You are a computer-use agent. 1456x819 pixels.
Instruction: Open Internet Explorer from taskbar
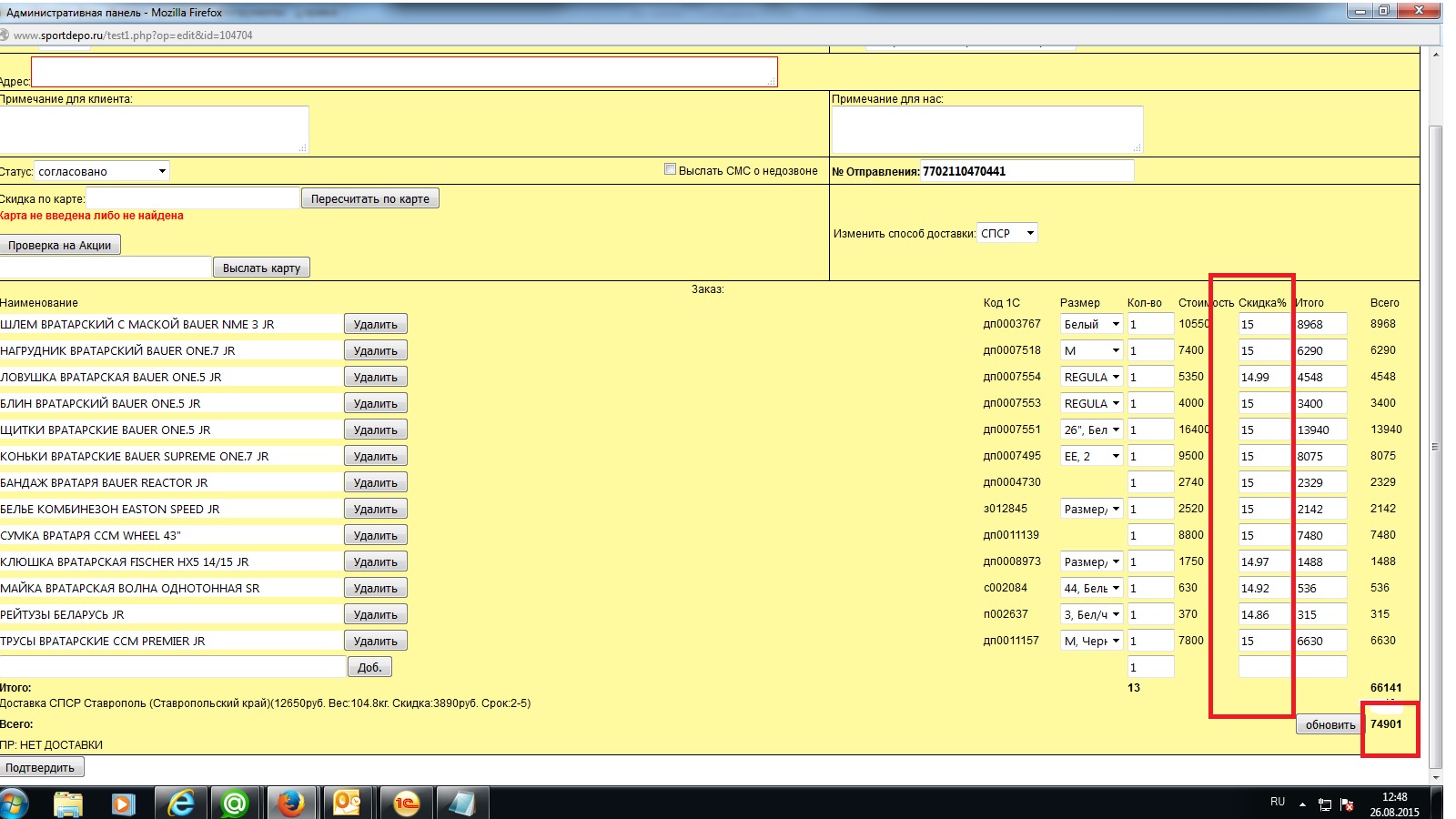tap(181, 804)
